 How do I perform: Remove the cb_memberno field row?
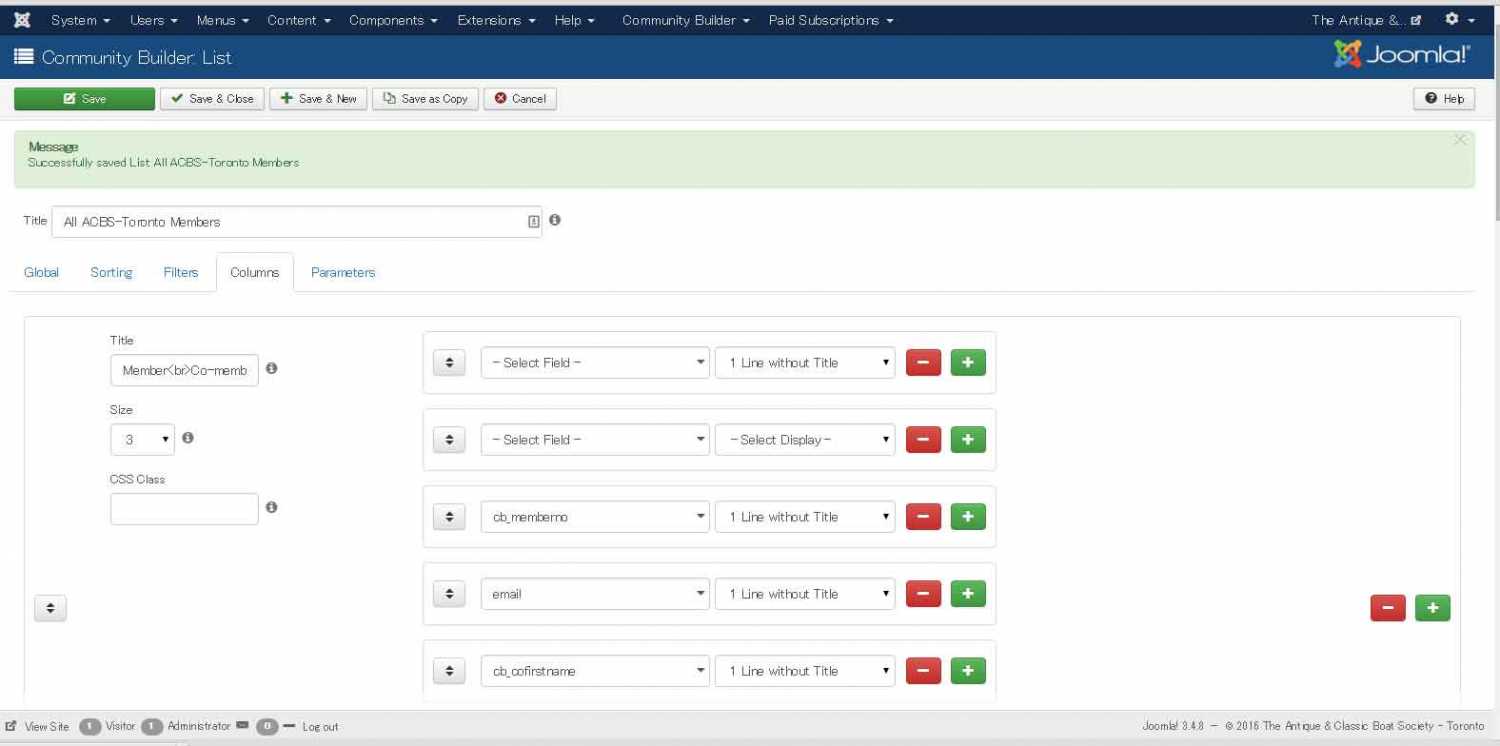[x=923, y=517]
